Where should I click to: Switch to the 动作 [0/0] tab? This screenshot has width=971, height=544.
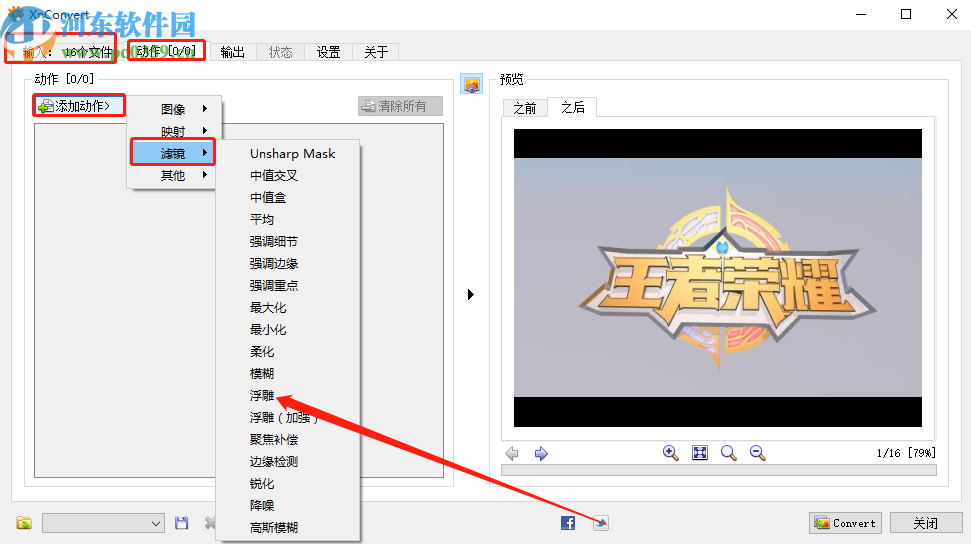pyautogui.click(x=166, y=51)
